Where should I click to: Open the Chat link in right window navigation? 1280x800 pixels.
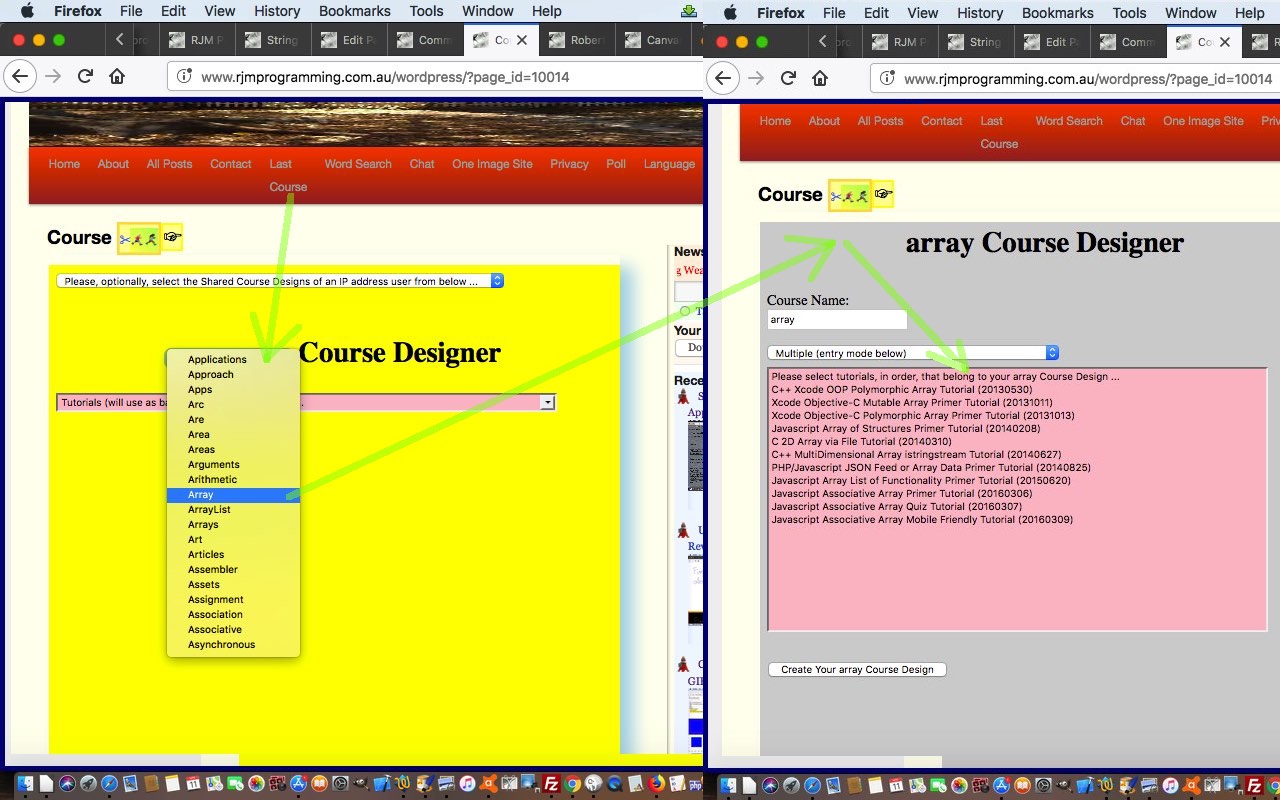[1133, 121]
